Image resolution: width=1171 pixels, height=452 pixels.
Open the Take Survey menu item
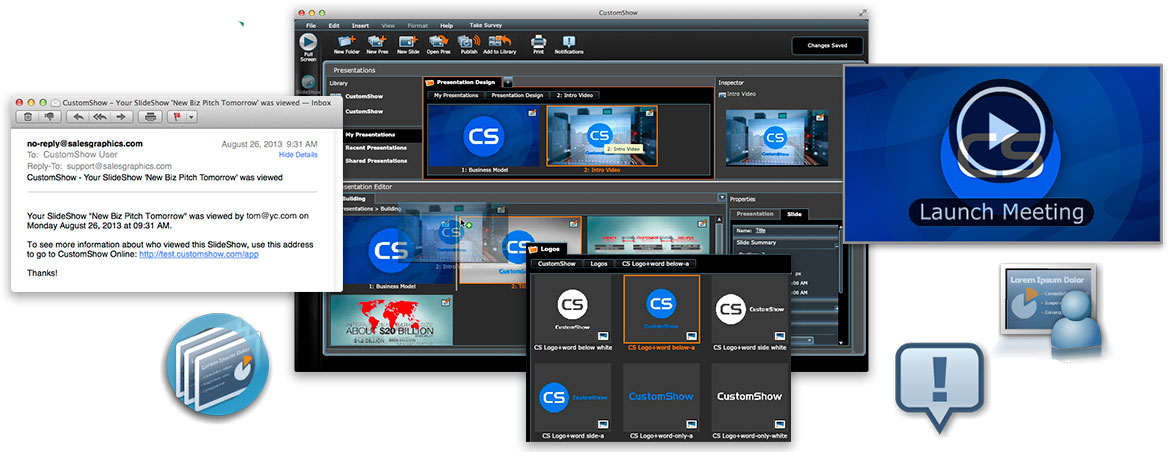coord(485,24)
